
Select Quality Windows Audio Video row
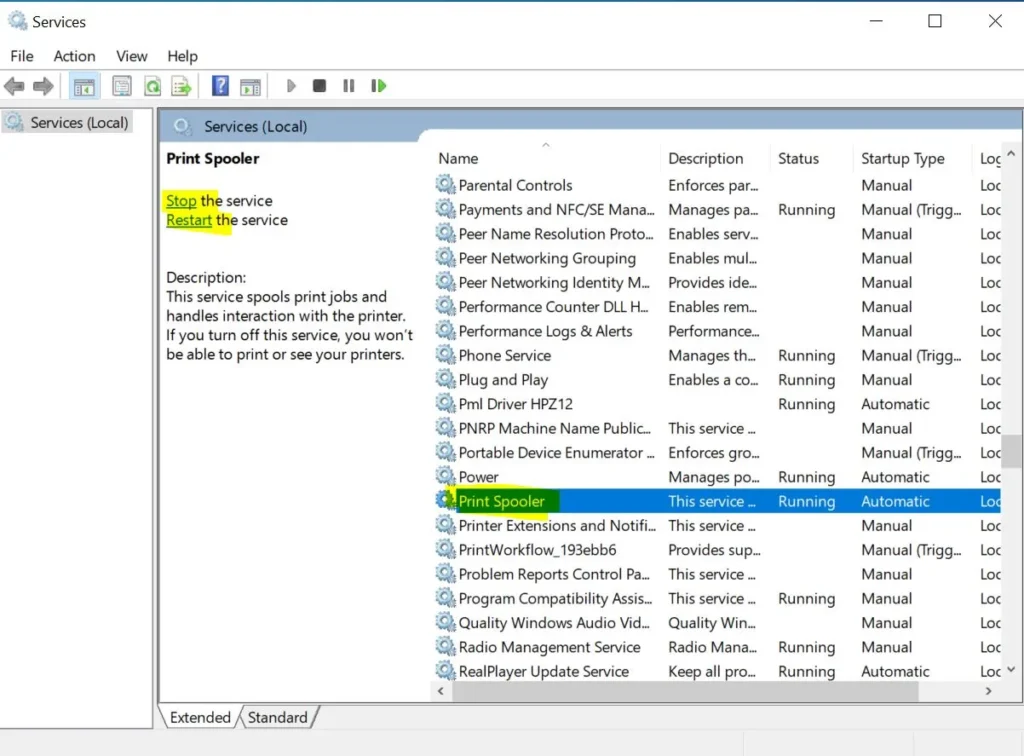[x=717, y=623]
